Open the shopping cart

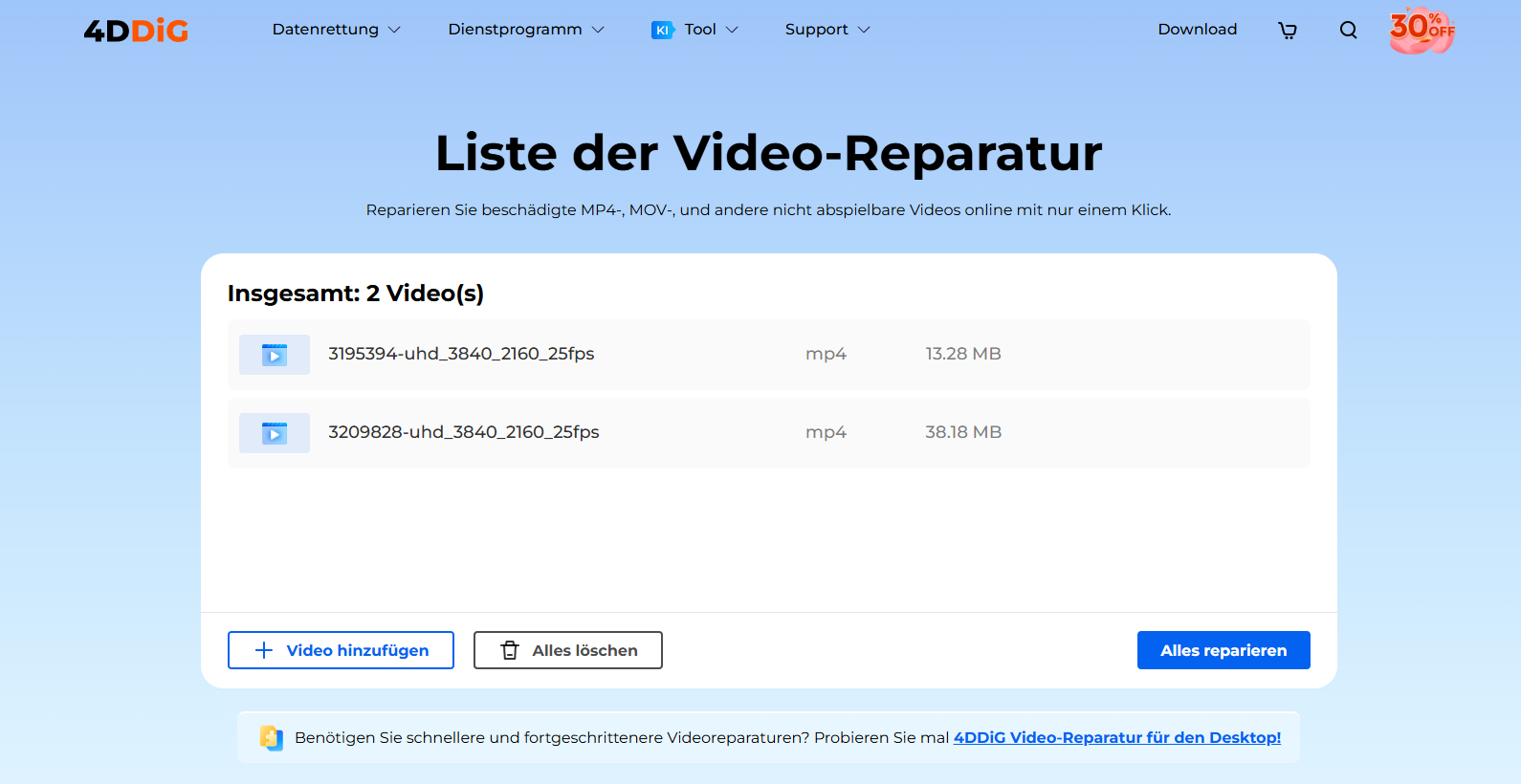[x=1288, y=31]
